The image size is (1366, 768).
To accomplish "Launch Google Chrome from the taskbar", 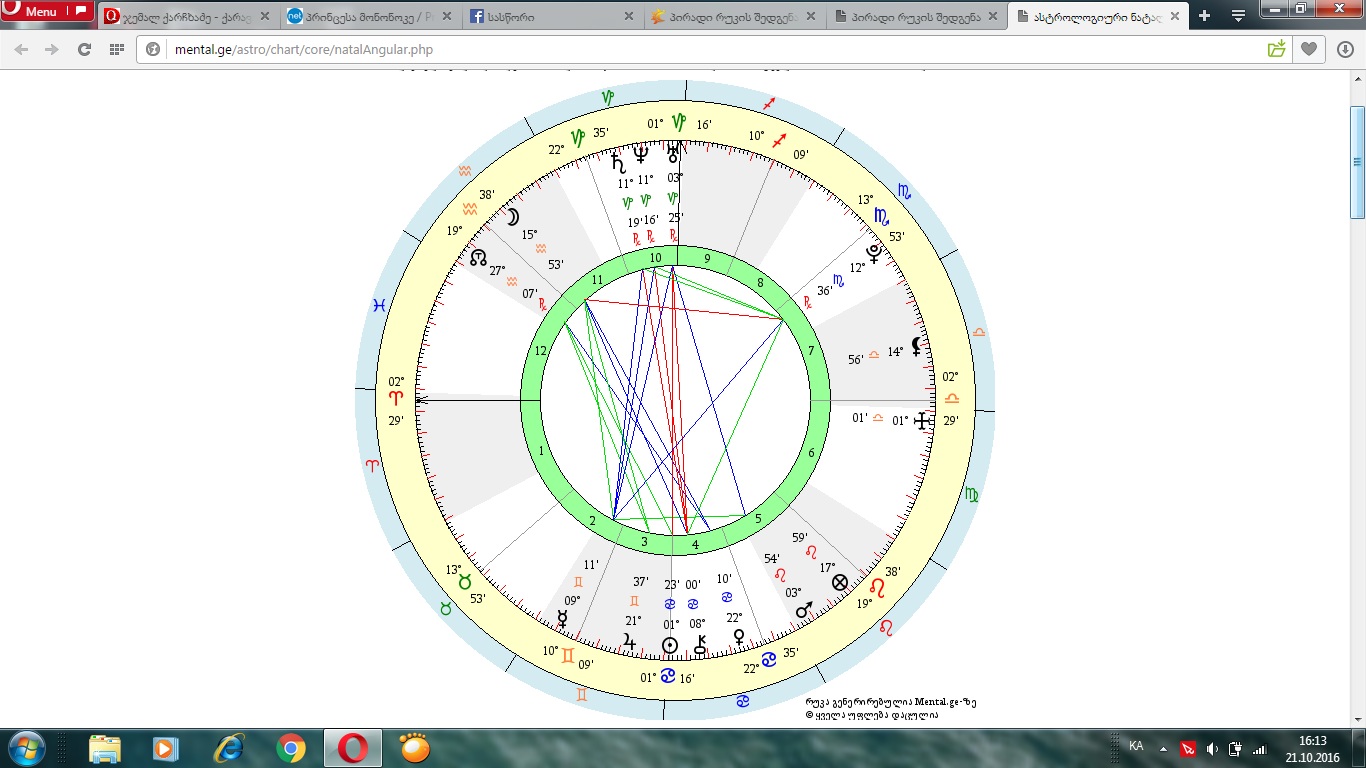I will [x=291, y=748].
